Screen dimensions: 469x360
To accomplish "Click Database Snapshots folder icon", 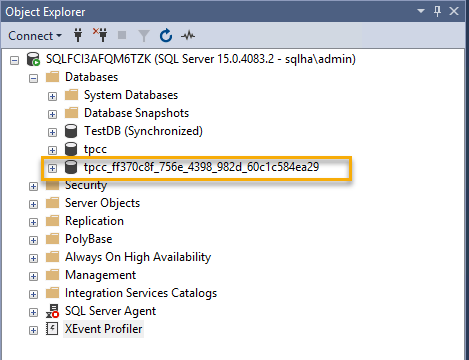I will pos(71,113).
